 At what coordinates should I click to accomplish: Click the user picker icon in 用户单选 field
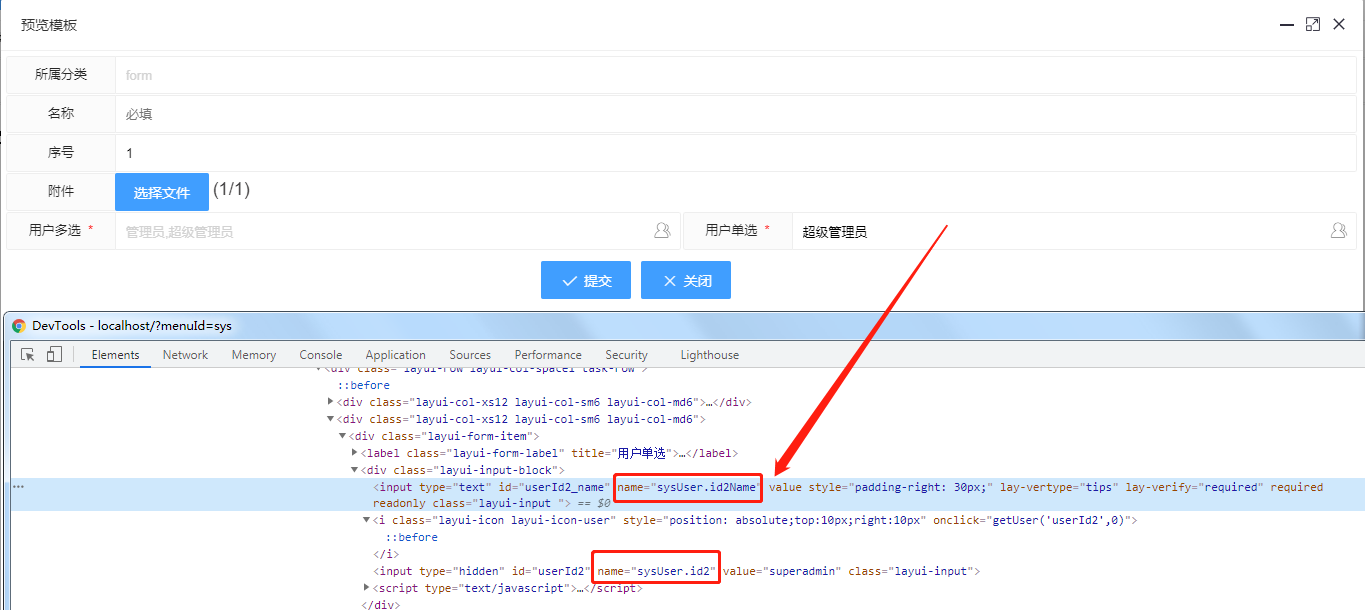(x=1338, y=230)
